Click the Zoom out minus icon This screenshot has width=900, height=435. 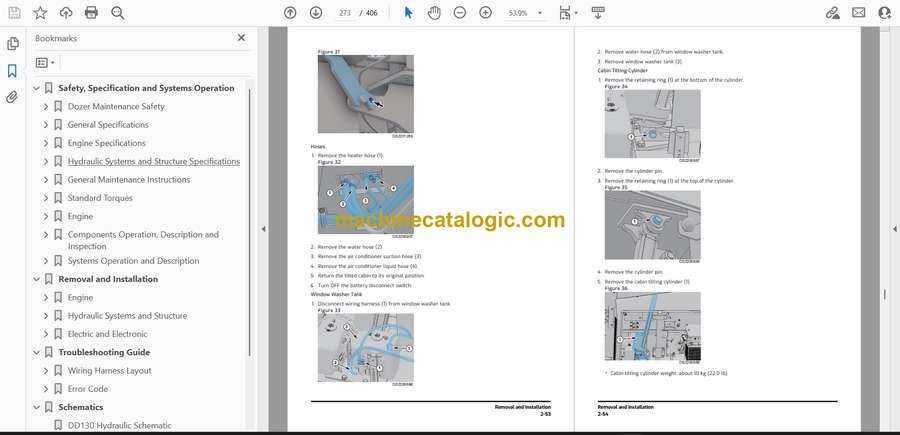pyautogui.click(x=459, y=13)
